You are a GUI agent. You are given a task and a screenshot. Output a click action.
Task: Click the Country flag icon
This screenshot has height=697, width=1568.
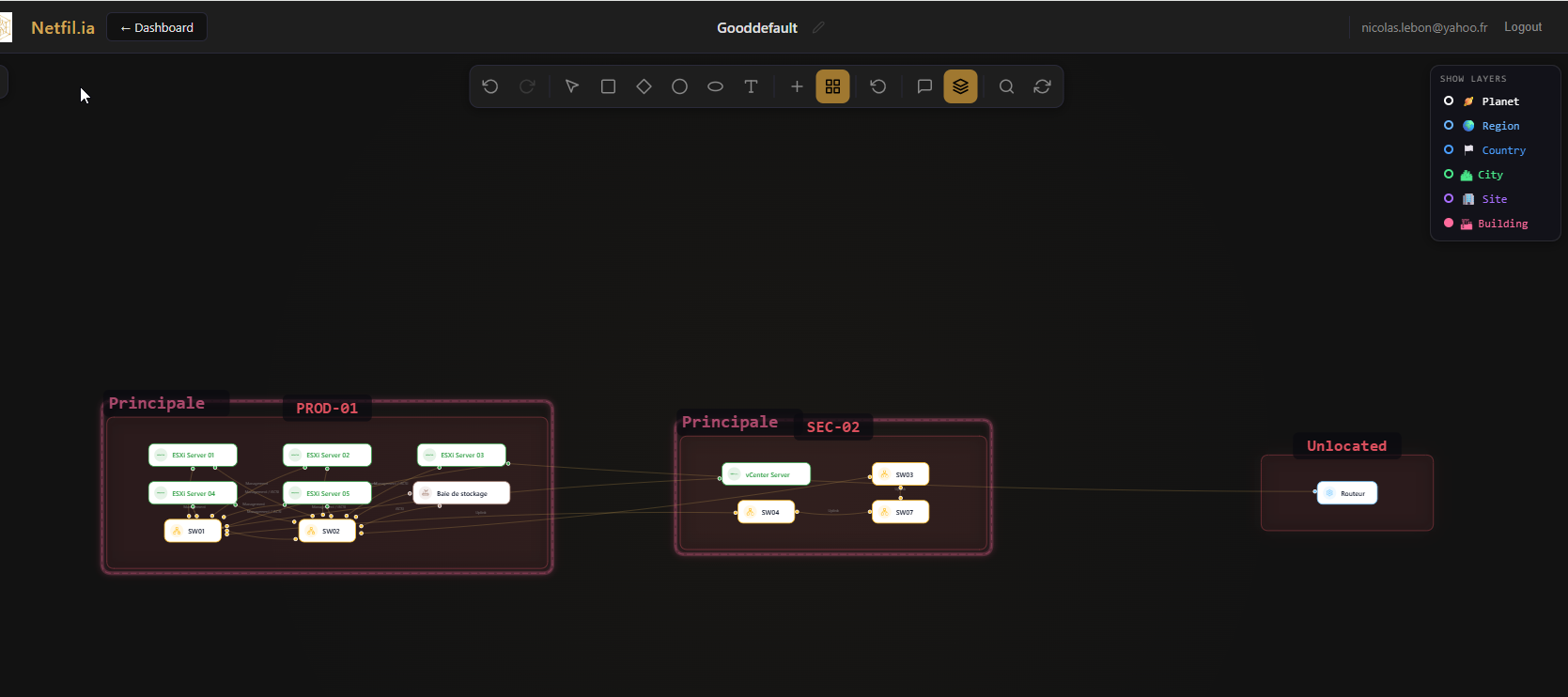click(x=1468, y=150)
